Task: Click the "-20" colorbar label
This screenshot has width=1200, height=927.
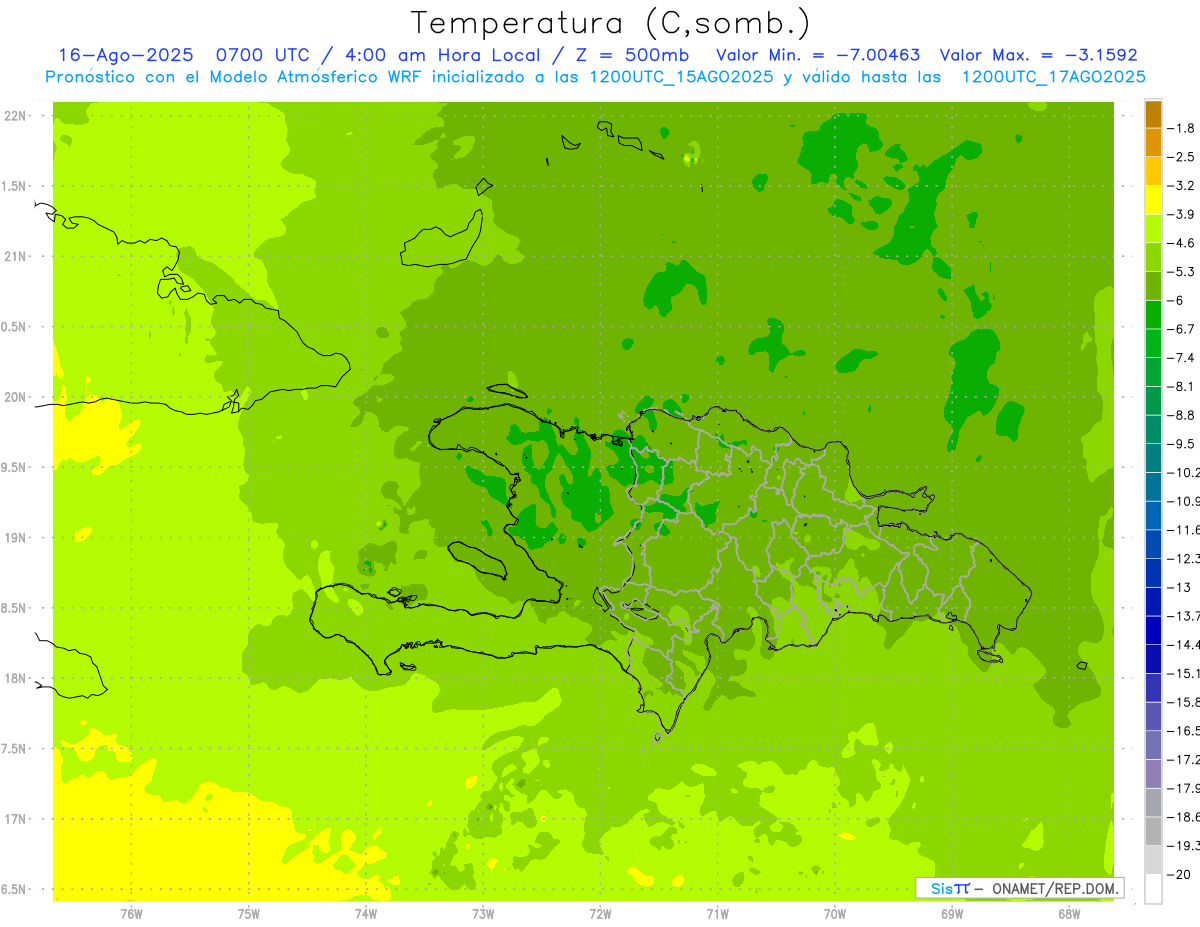Action: tap(1181, 874)
